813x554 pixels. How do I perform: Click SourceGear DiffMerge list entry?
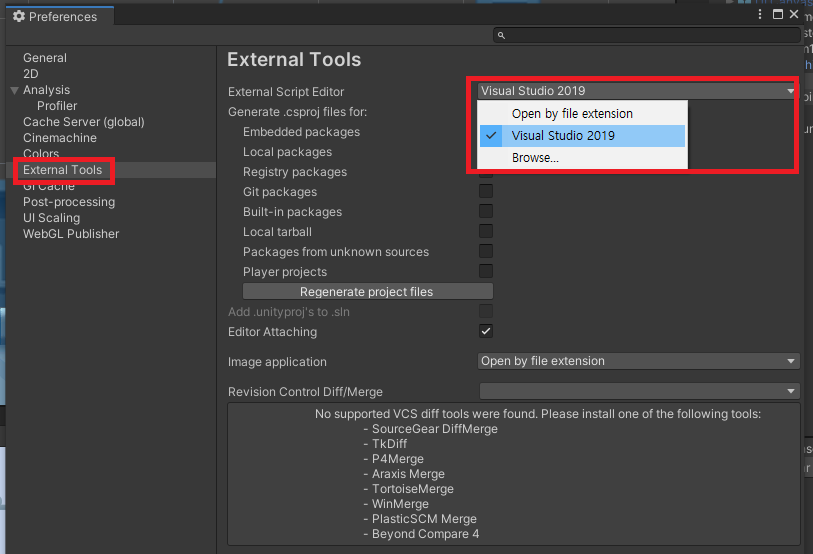[x=434, y=429]
